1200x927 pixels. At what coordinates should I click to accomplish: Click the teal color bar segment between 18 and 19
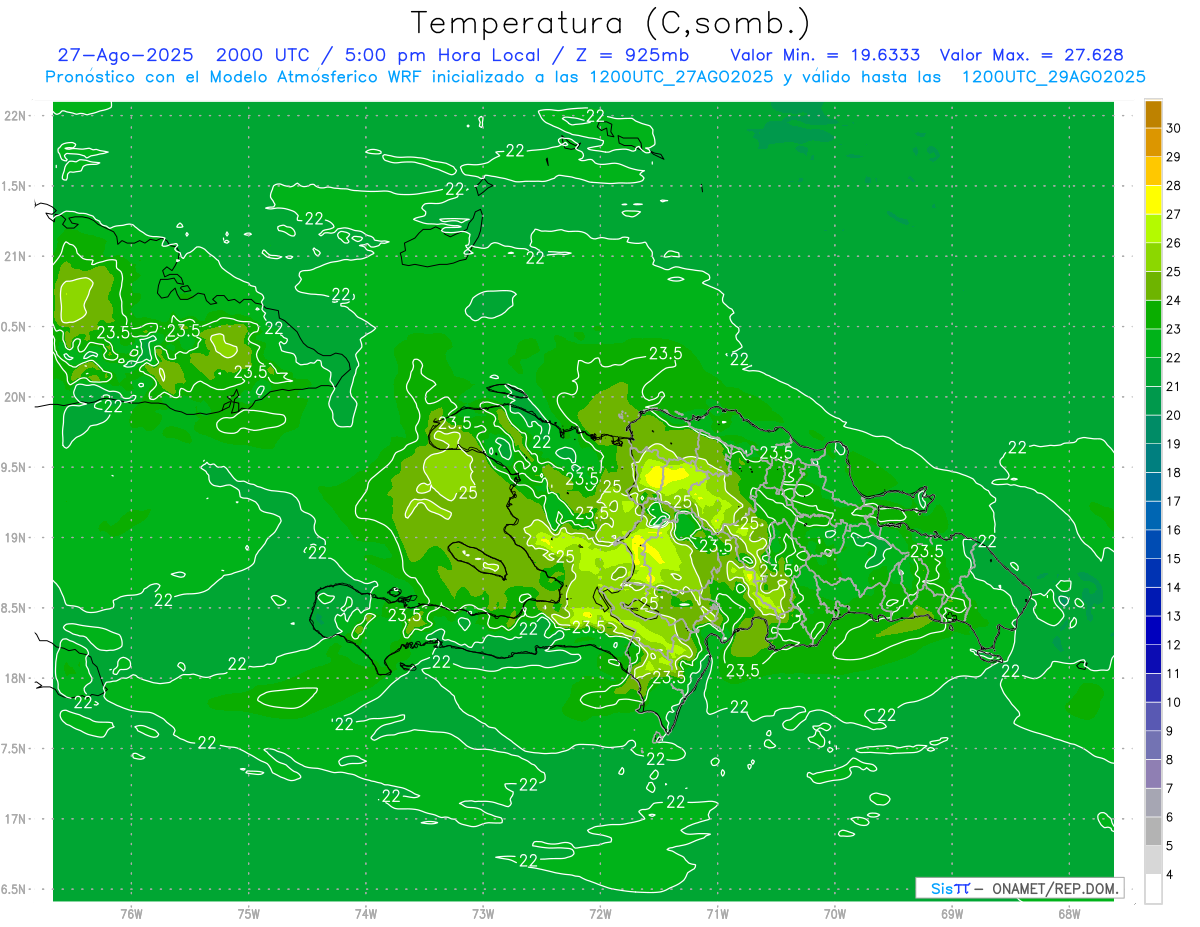click(1153, 459)
